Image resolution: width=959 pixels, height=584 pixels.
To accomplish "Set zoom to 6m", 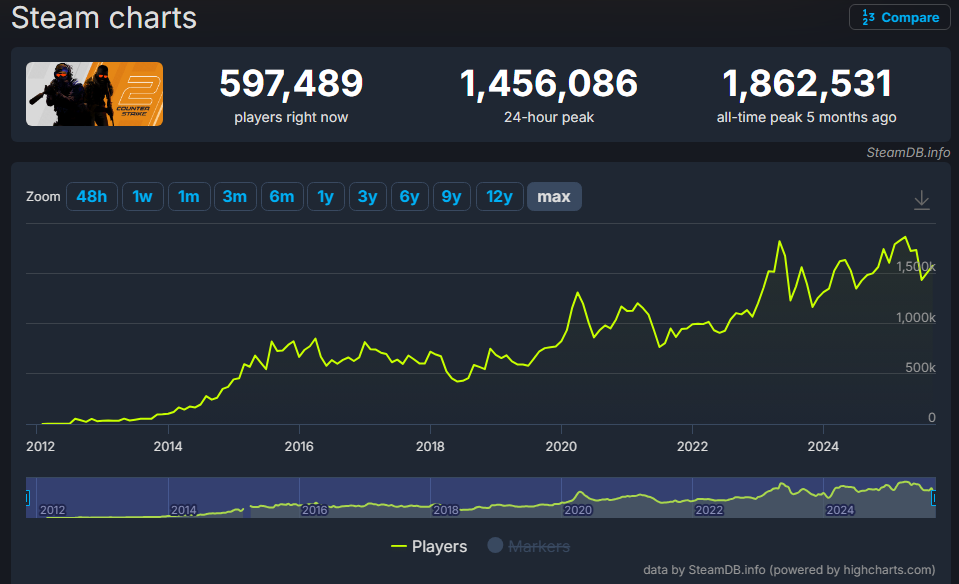I will coord(282,196).
